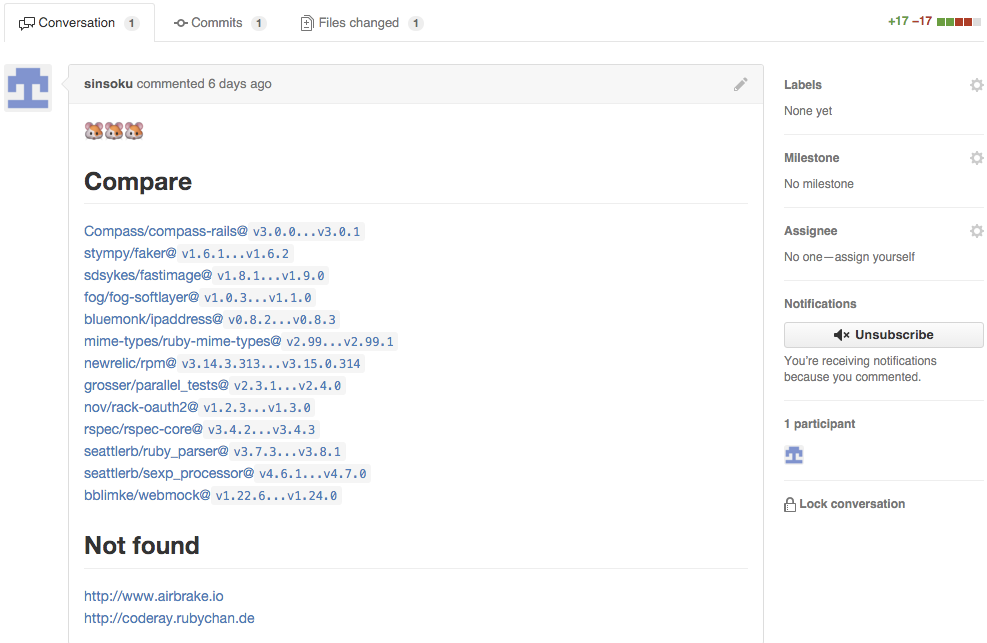Click the +17 −17 diffstat bar
This screenshot has width=987, height=643.
click(934, 21)
